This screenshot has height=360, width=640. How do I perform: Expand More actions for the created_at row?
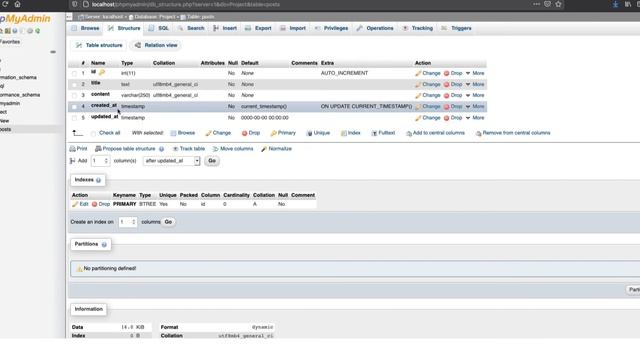tap(475, 106)
